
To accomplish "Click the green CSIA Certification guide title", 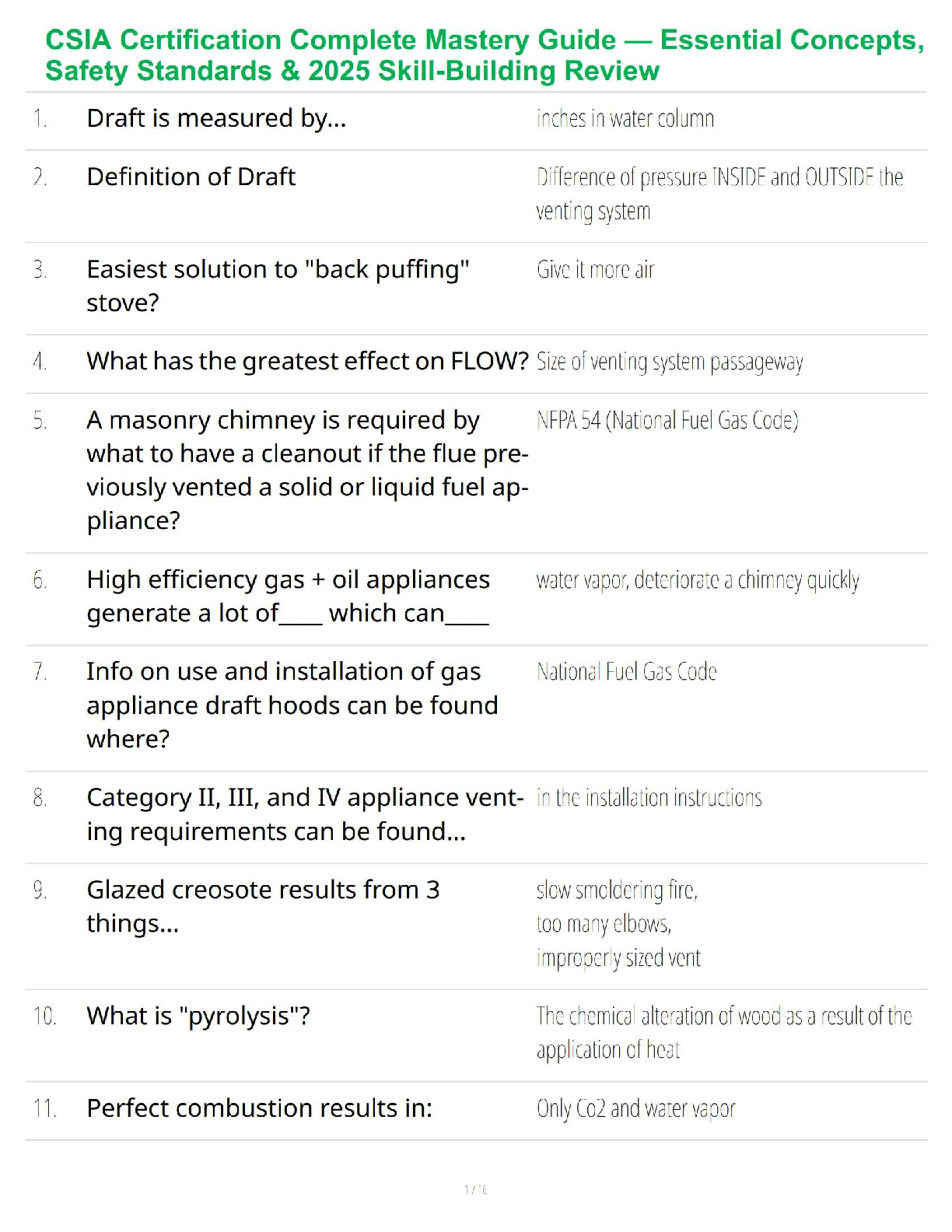I will coord(484,55).
